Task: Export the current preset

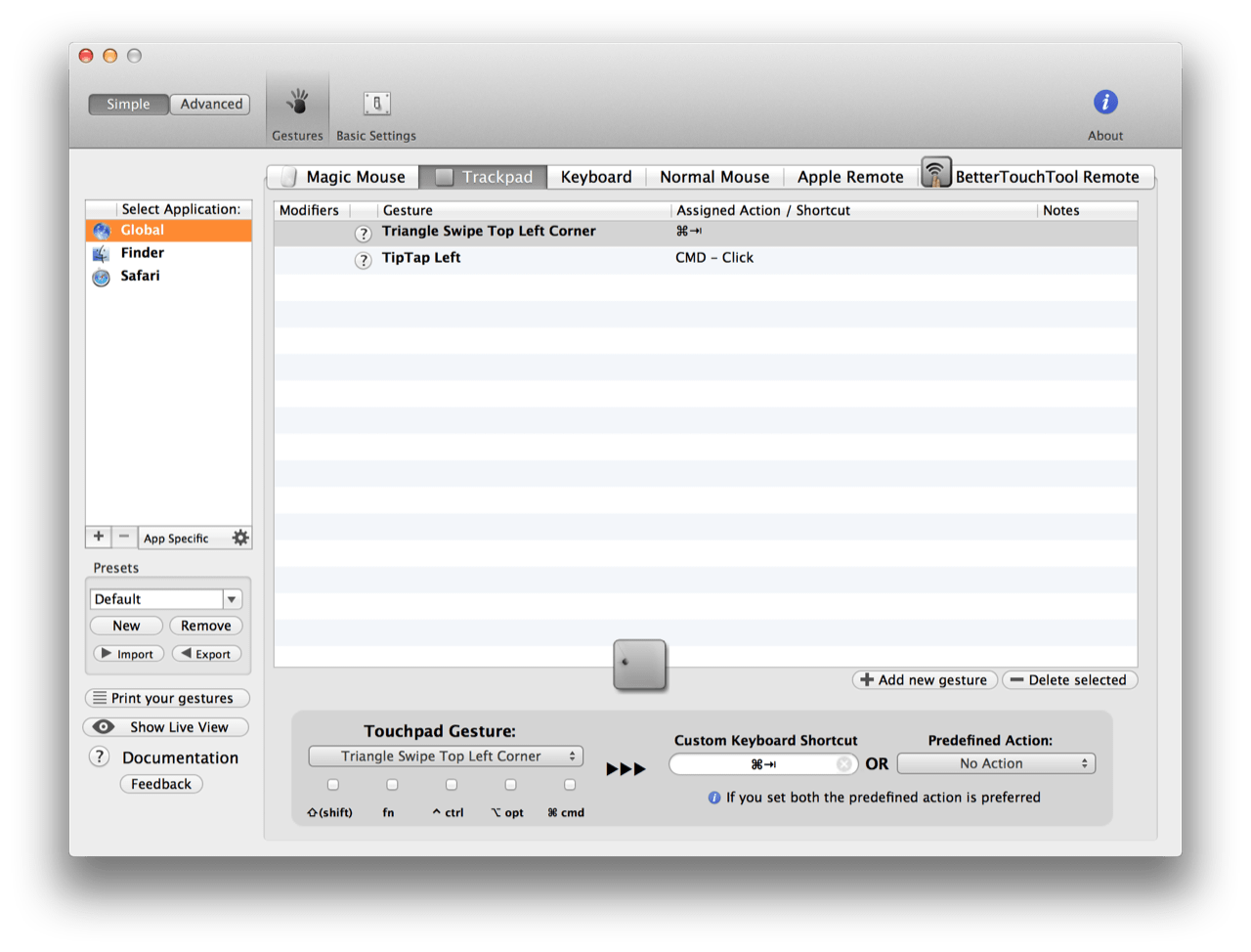Action: (x=206, y=654)
